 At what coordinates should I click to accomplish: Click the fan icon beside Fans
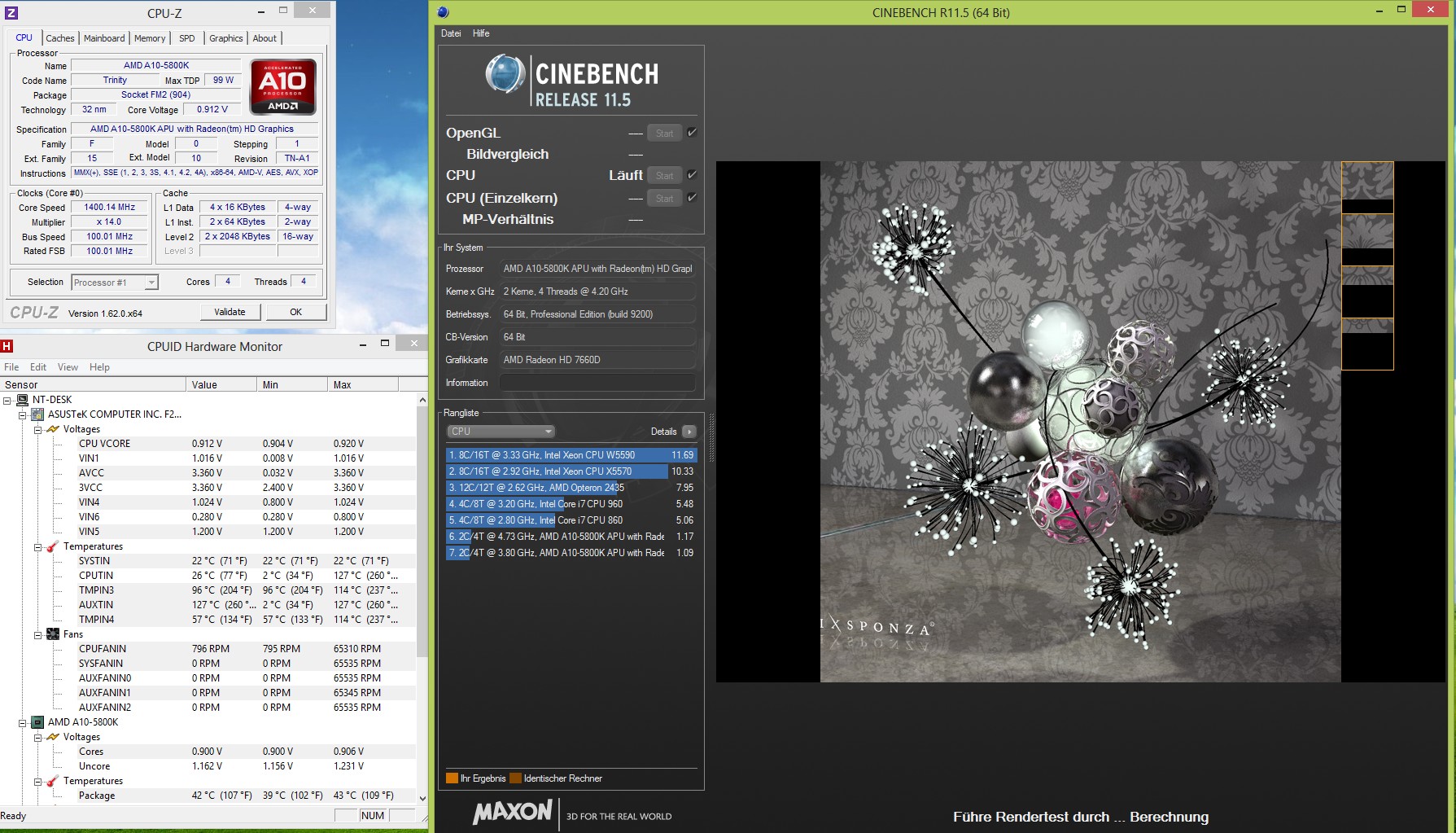point(53,634)
